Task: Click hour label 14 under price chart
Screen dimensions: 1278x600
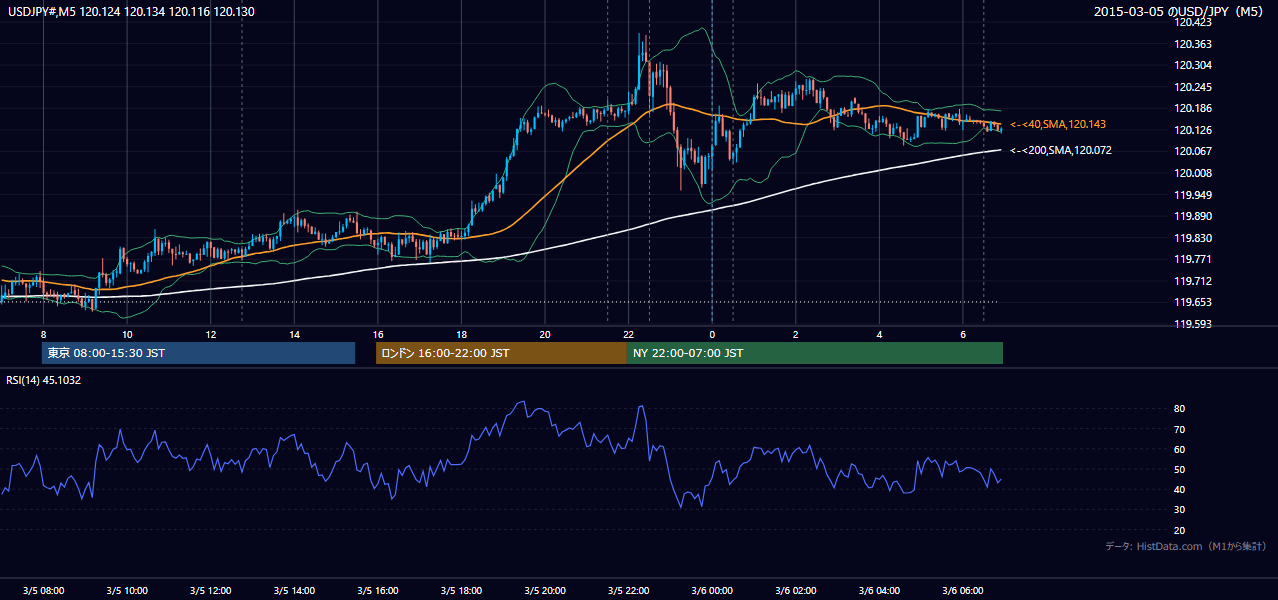Action: pyautogui.click(x=294, y=334)
